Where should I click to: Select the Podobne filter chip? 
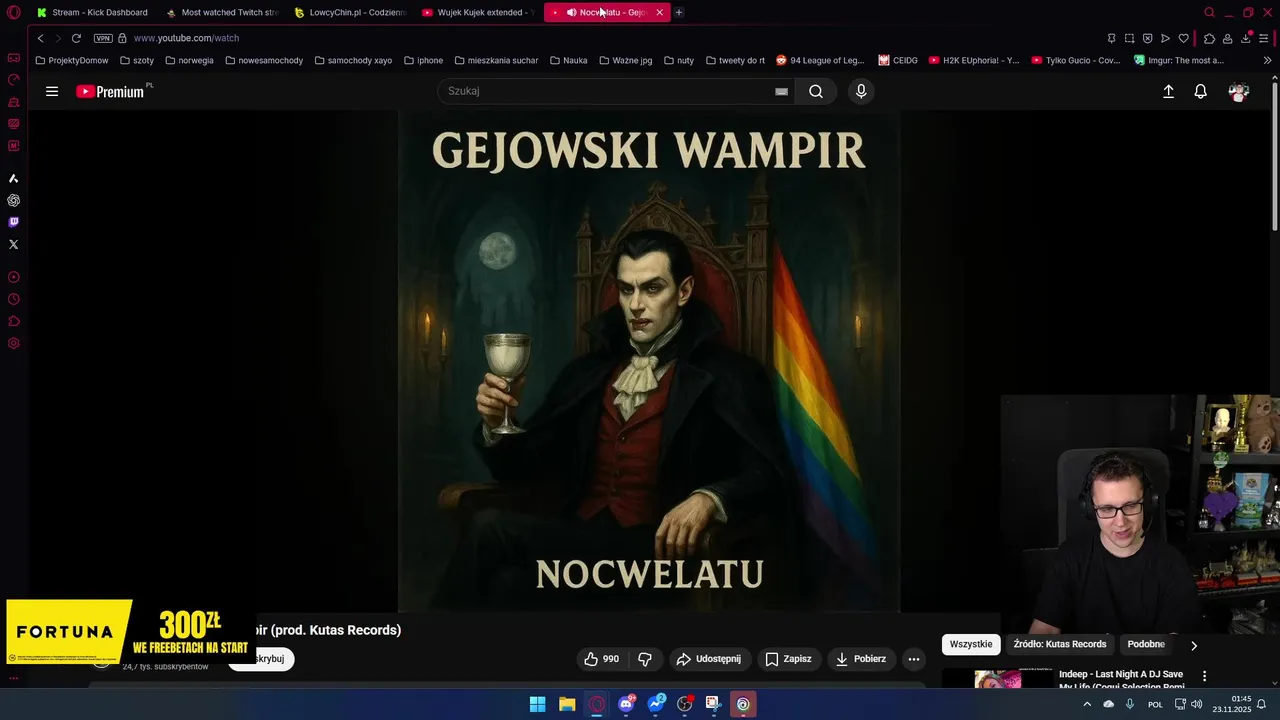tap(1146, 644)
